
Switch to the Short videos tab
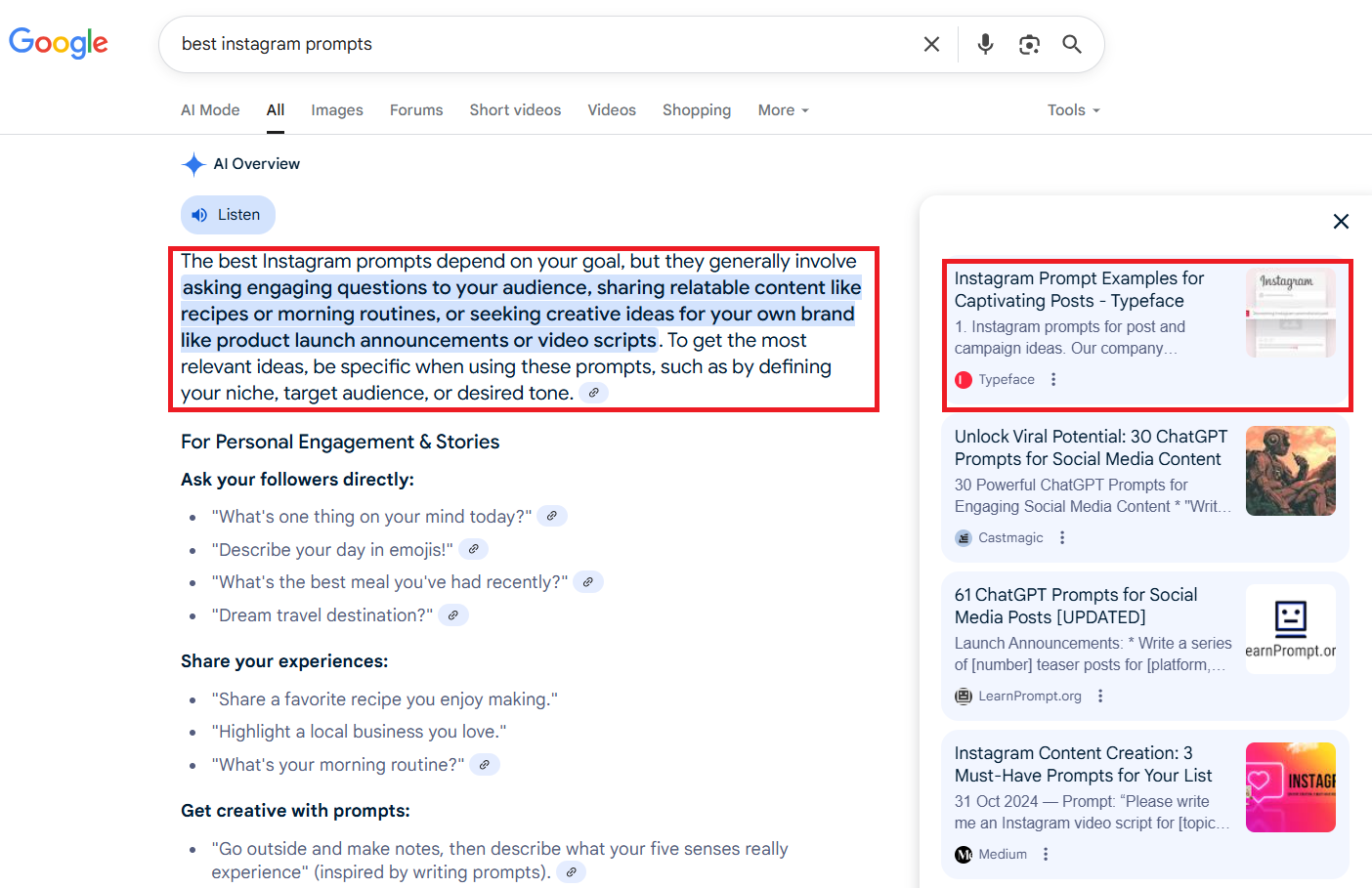point(515,109)
